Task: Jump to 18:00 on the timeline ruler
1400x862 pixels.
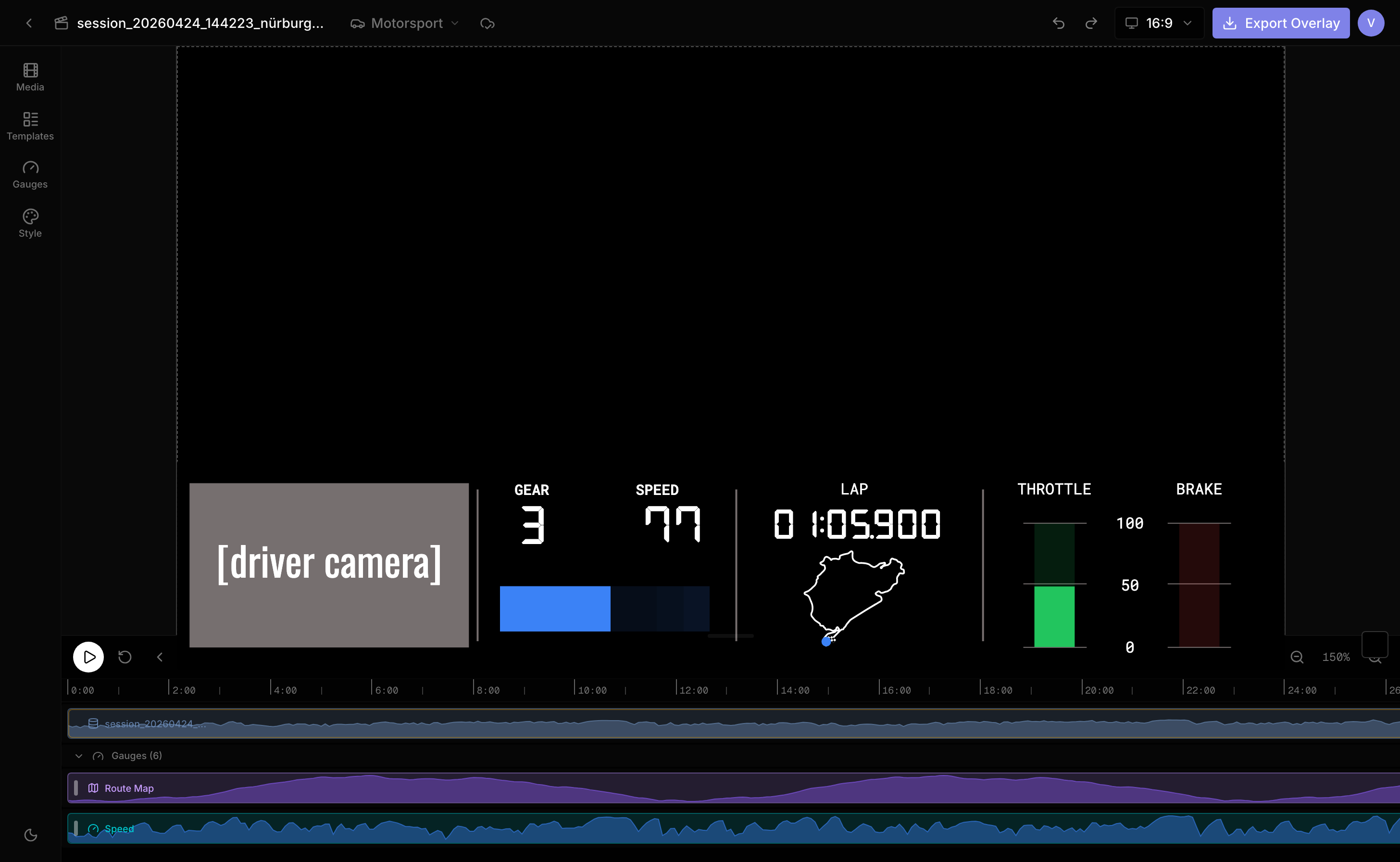Action: click(x=998, y=690)
